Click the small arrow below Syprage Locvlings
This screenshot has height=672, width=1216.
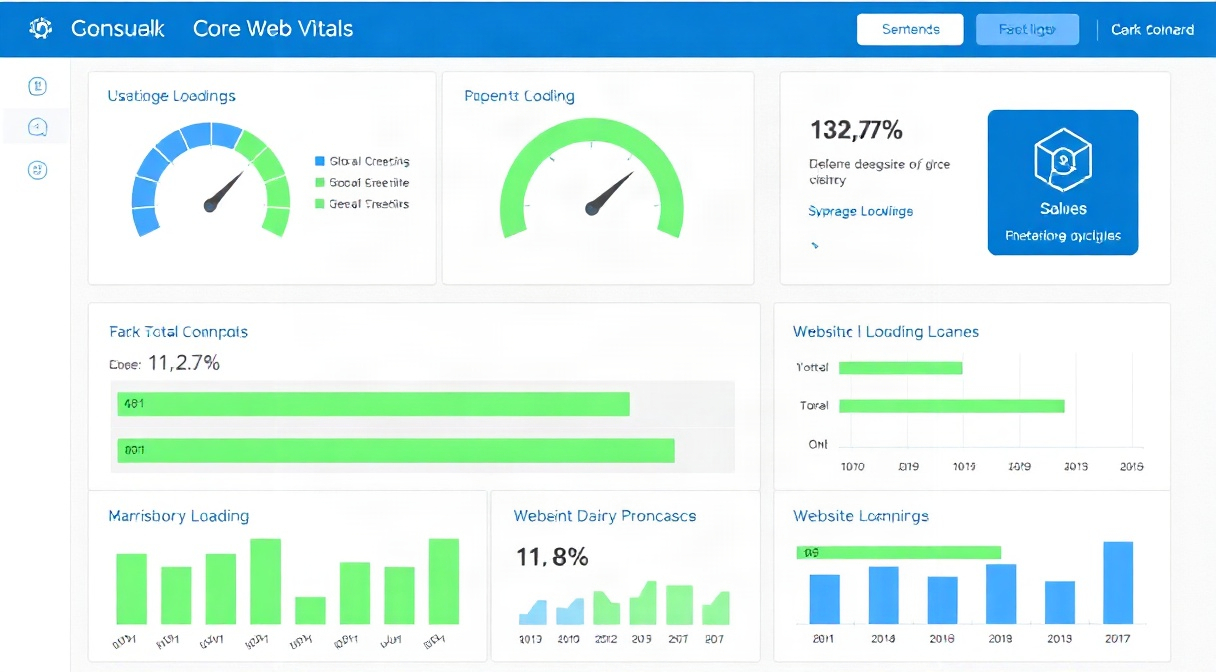tap(815, 244)
